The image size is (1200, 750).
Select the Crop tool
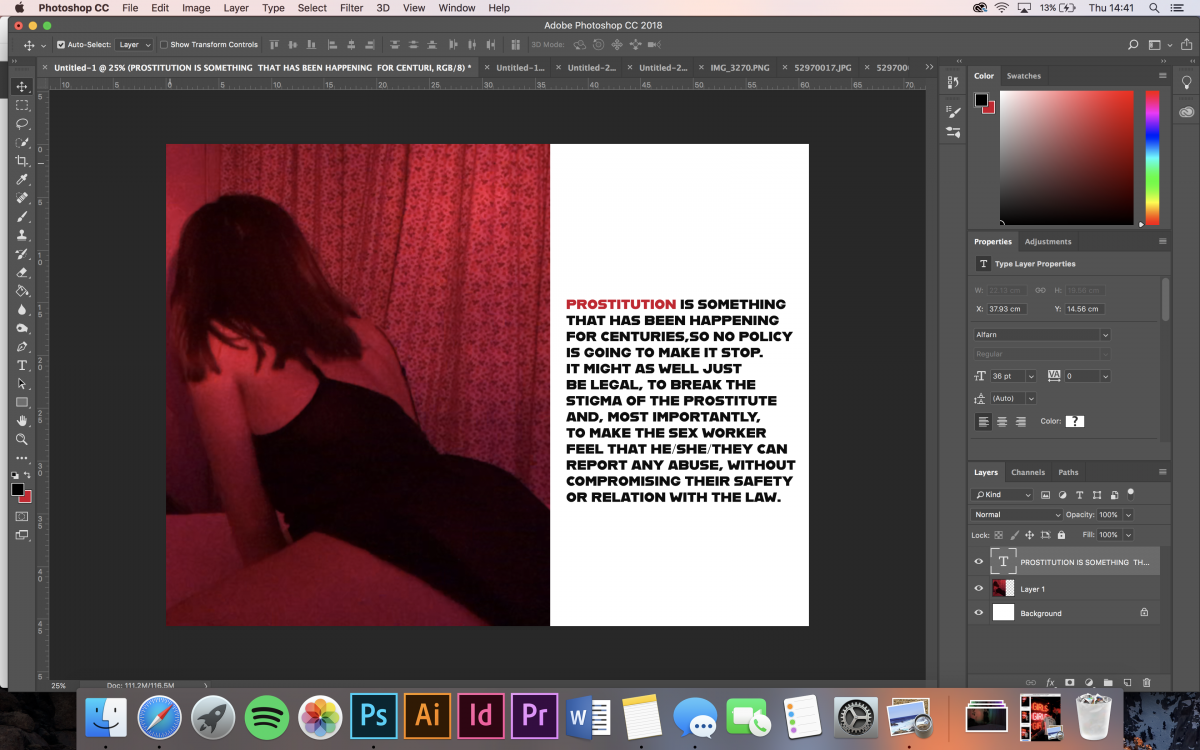tap(22, 161)
